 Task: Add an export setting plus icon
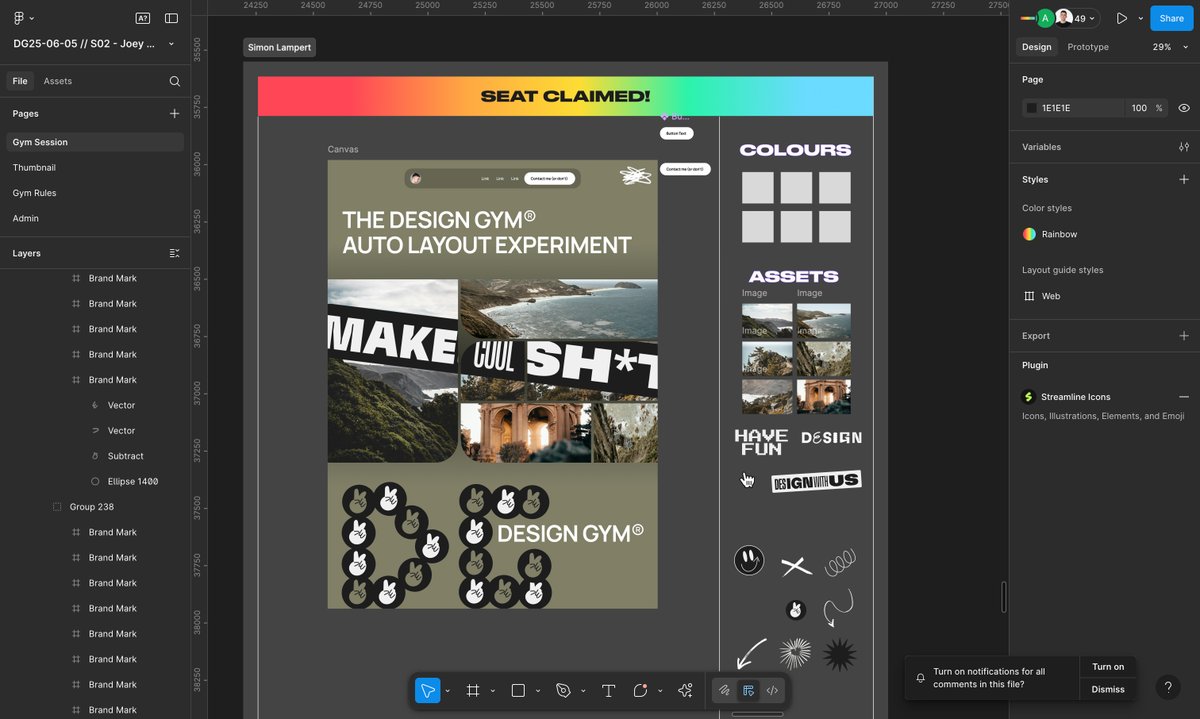pos(1184,336)
